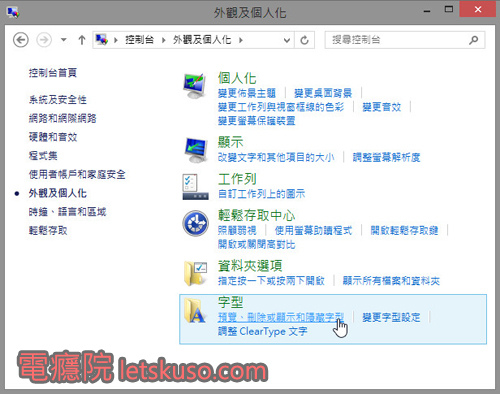Open 輕鬆存取 in the sidebar

[48, 230]
